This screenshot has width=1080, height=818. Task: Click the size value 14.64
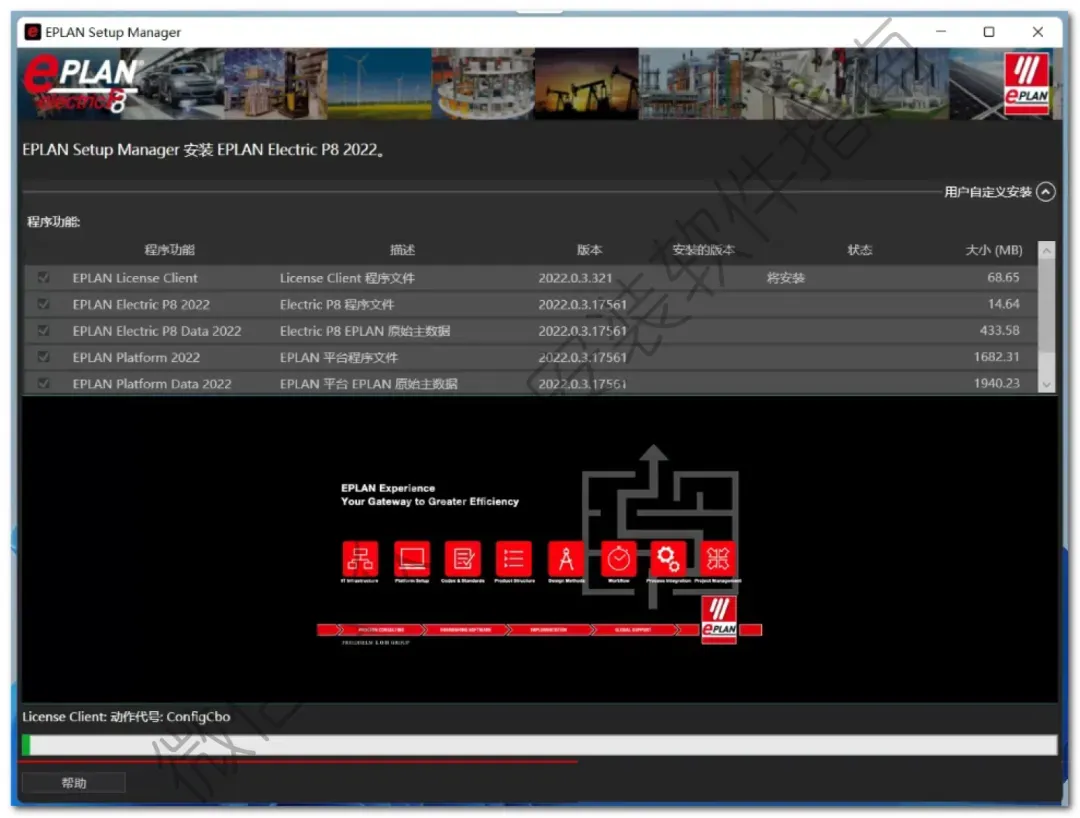coord(1004,304)
